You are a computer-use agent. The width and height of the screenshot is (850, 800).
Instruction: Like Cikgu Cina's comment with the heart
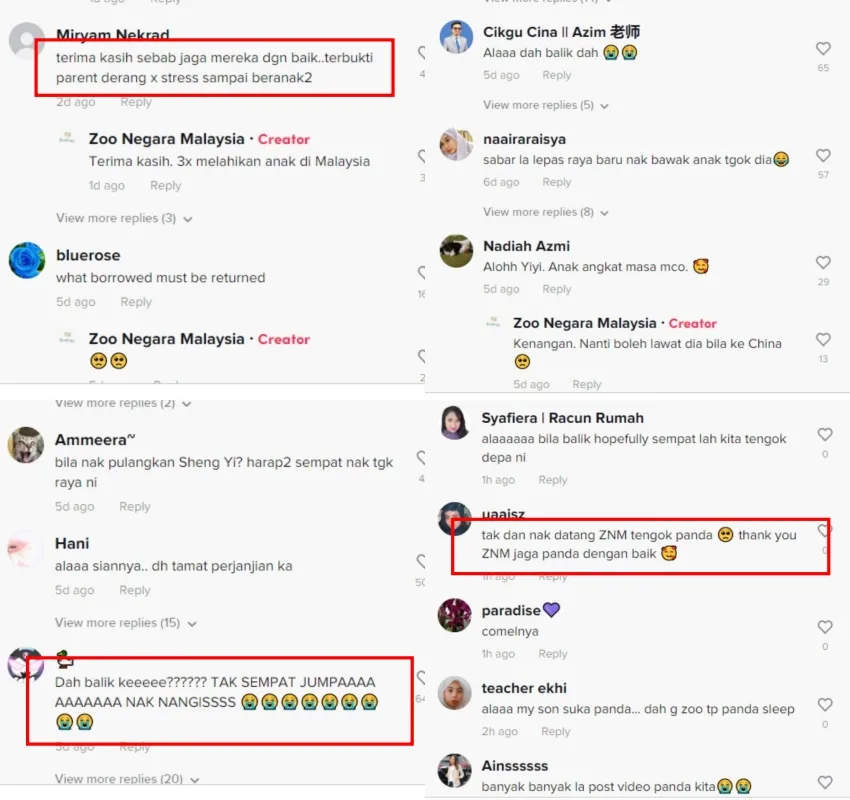point(823,48)
